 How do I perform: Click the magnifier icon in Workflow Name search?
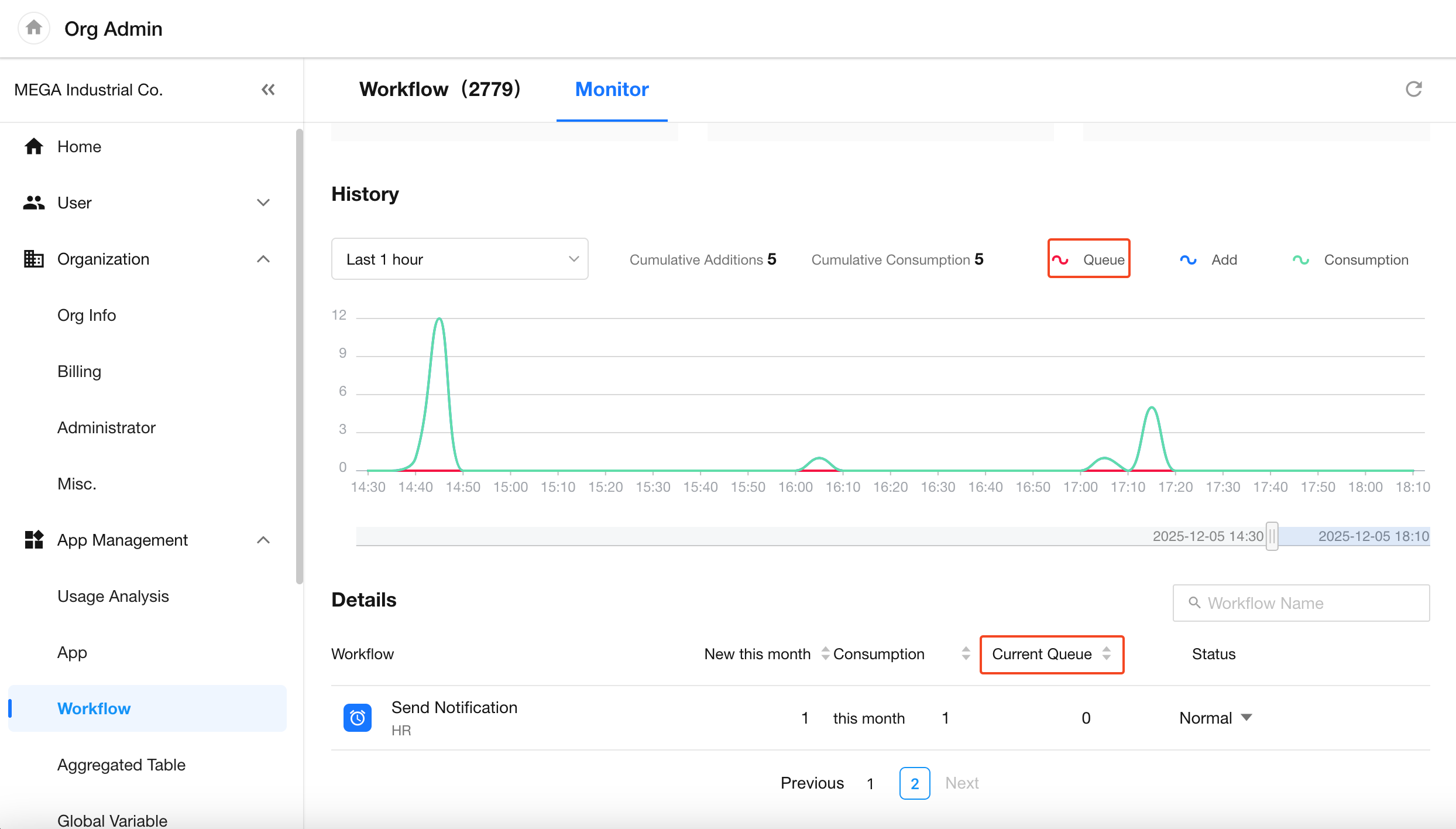pos(1194,602)
